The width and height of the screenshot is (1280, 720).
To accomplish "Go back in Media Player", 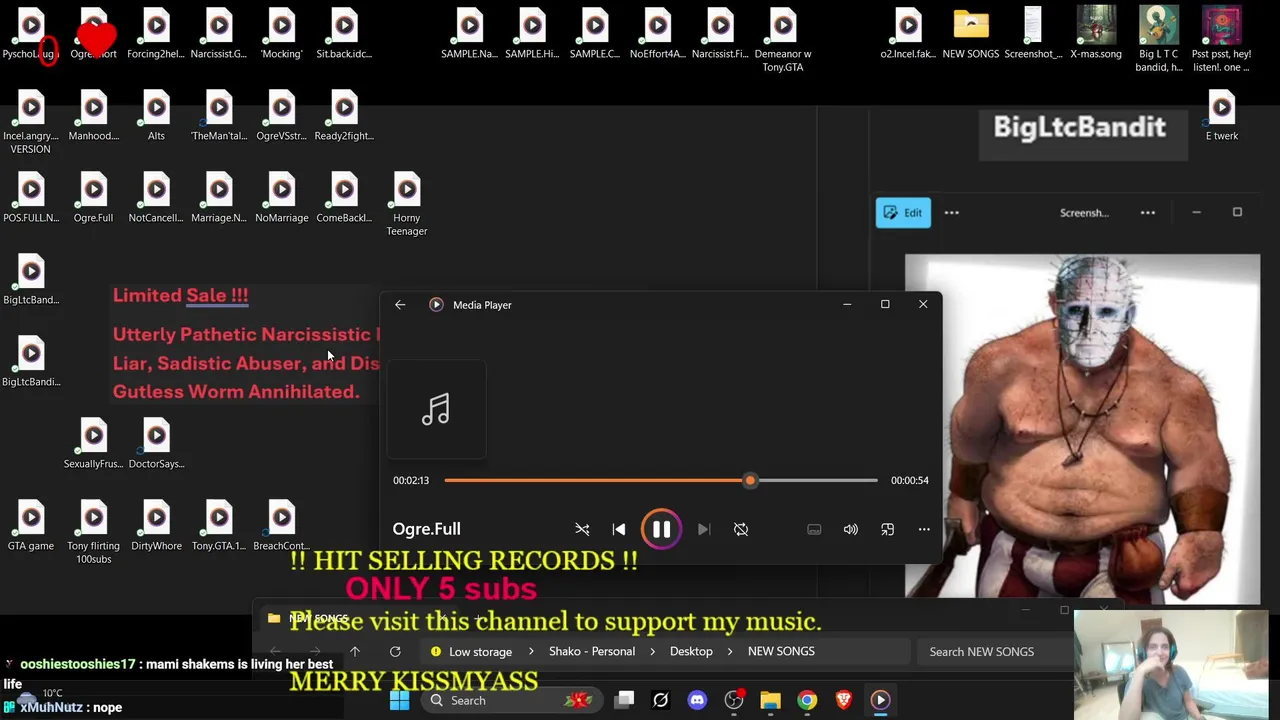I will tap(400, 305).
